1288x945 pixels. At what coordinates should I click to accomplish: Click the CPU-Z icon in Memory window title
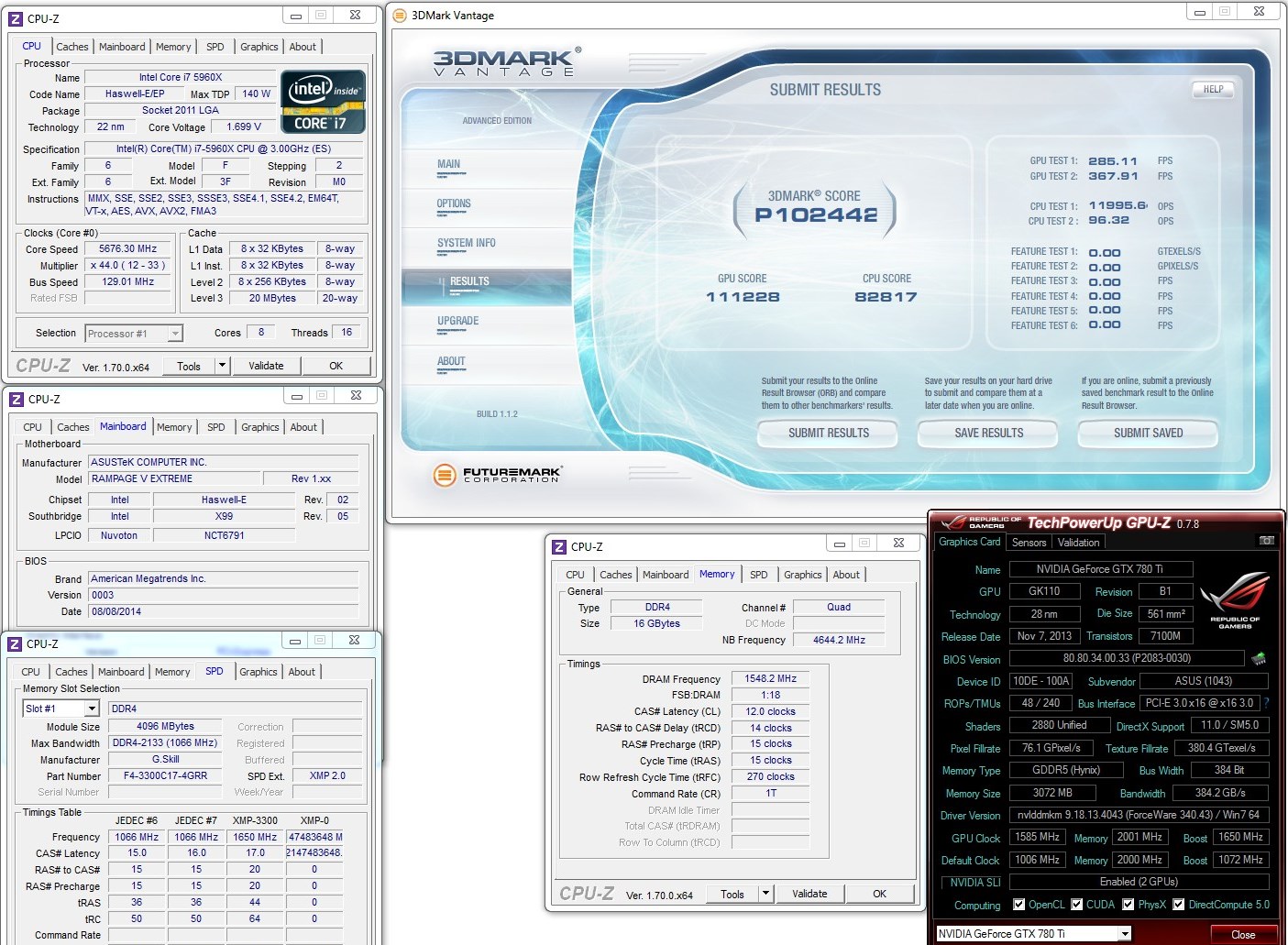(559, 546)
